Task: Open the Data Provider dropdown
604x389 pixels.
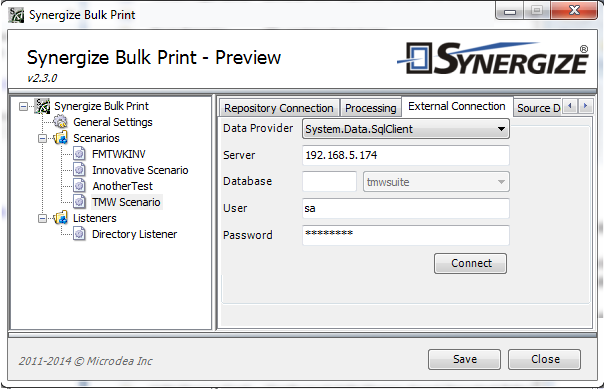Action: 406,129
